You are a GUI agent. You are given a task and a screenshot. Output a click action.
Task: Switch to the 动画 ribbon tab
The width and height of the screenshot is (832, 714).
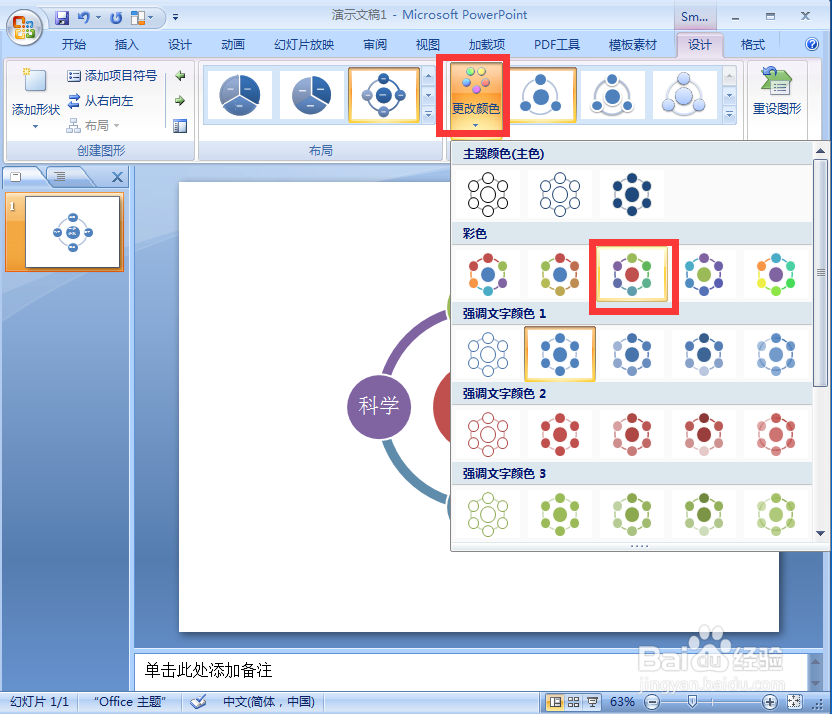click(x=233, y=45)
